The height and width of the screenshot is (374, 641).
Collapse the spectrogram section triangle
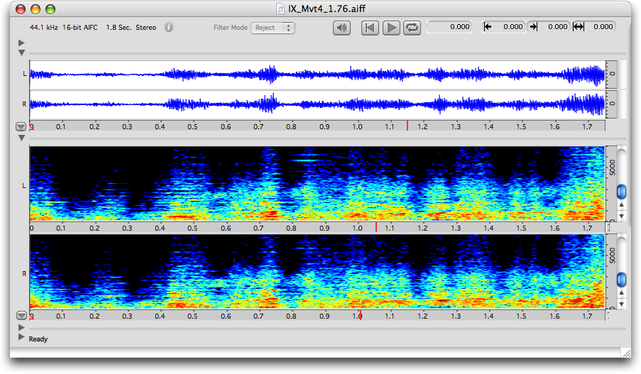(x=21, y=138)
